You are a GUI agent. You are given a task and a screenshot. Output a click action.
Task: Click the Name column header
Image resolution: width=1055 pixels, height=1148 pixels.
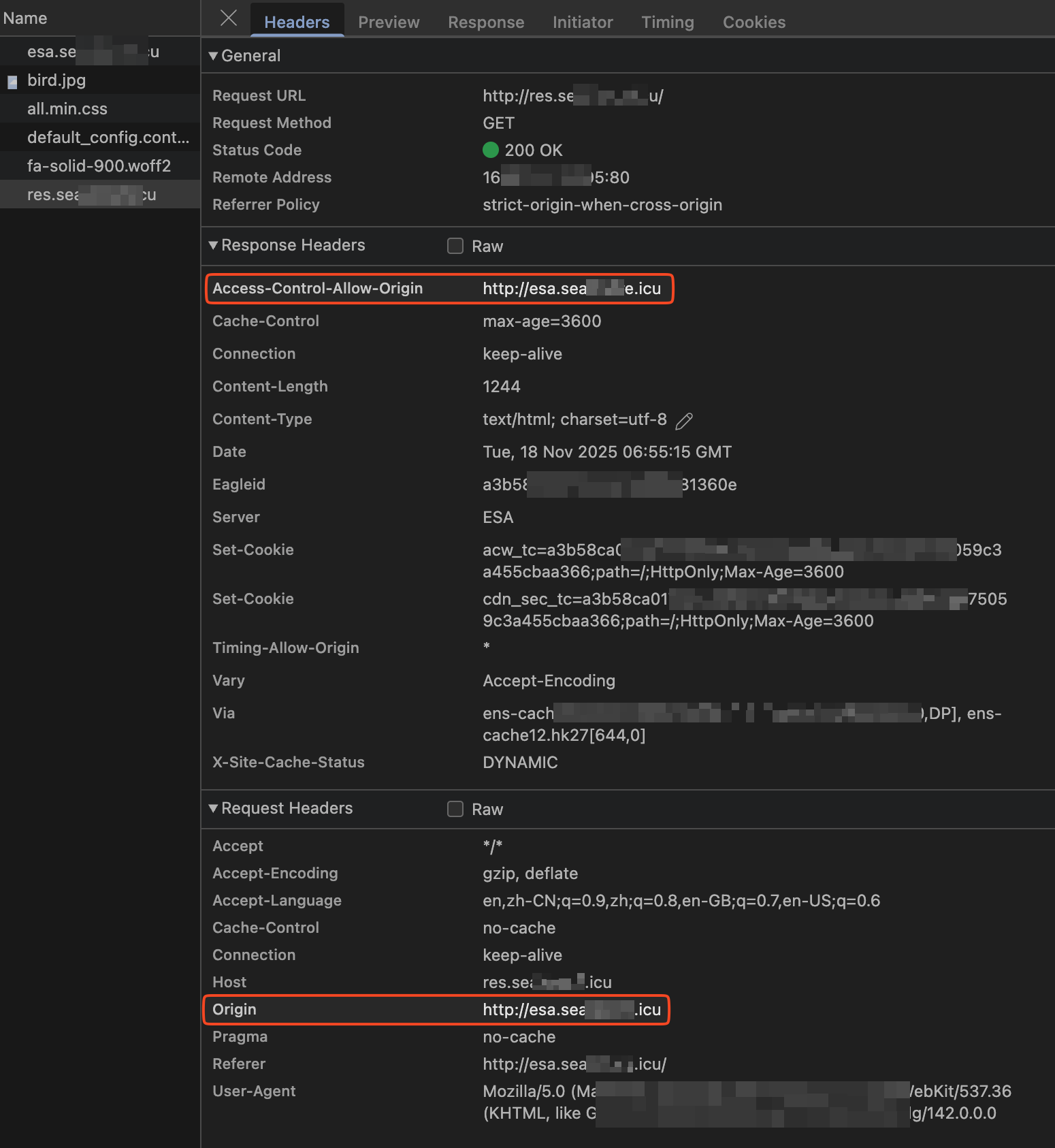pos(25,18)
